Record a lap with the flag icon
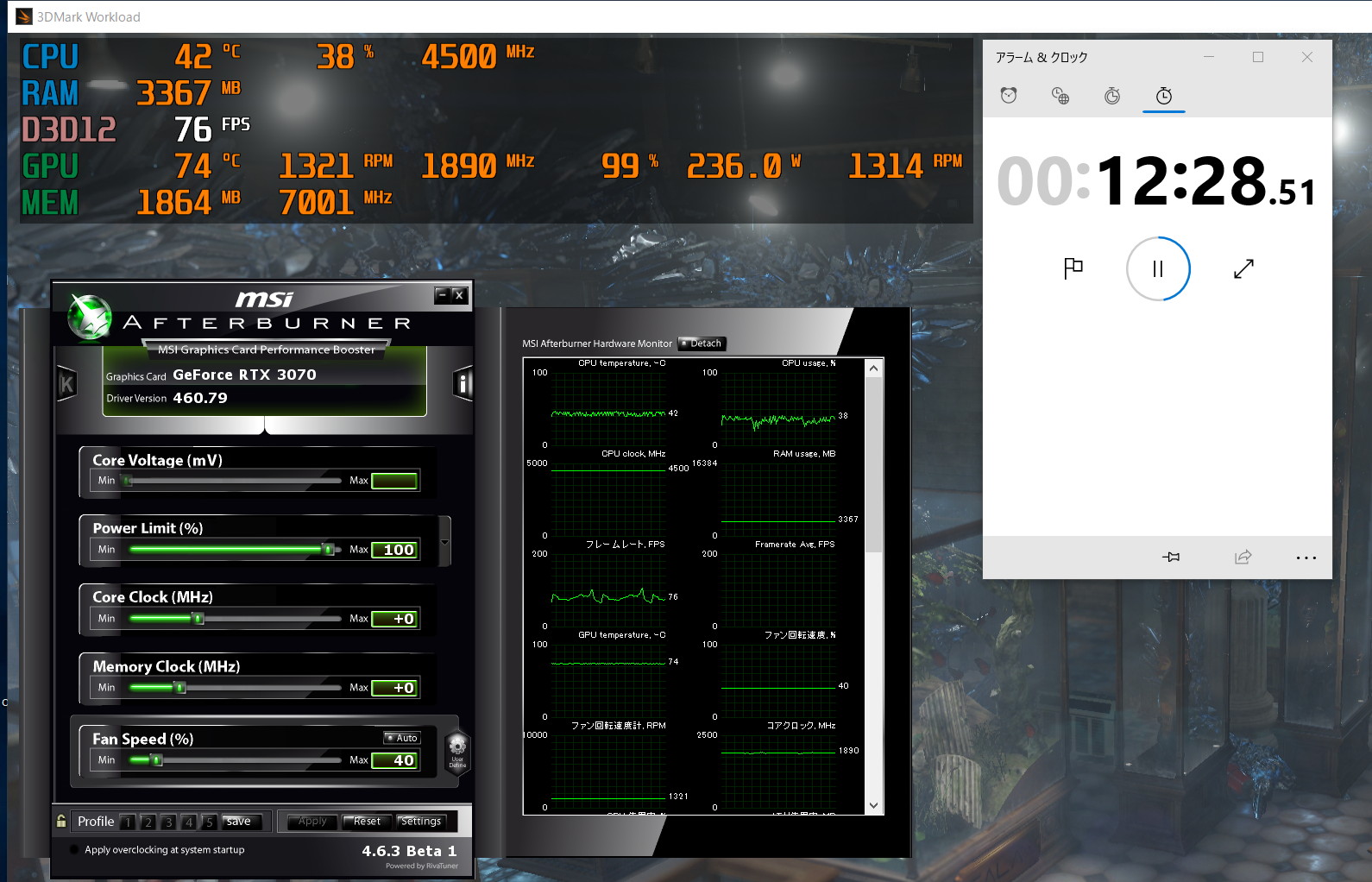This screenshot has width=1372, height=882. [1073, 268]
